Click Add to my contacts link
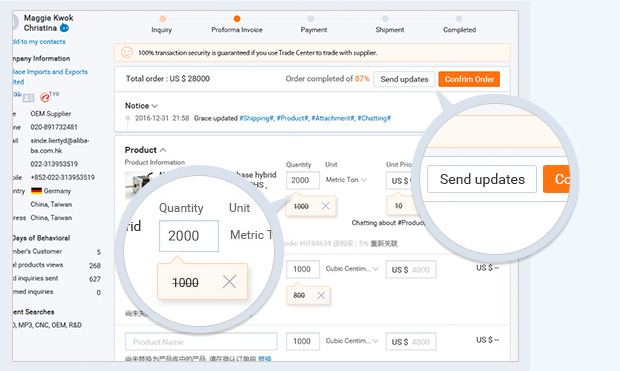This screenshot has width=620, height=371. [x=39, y=42]
